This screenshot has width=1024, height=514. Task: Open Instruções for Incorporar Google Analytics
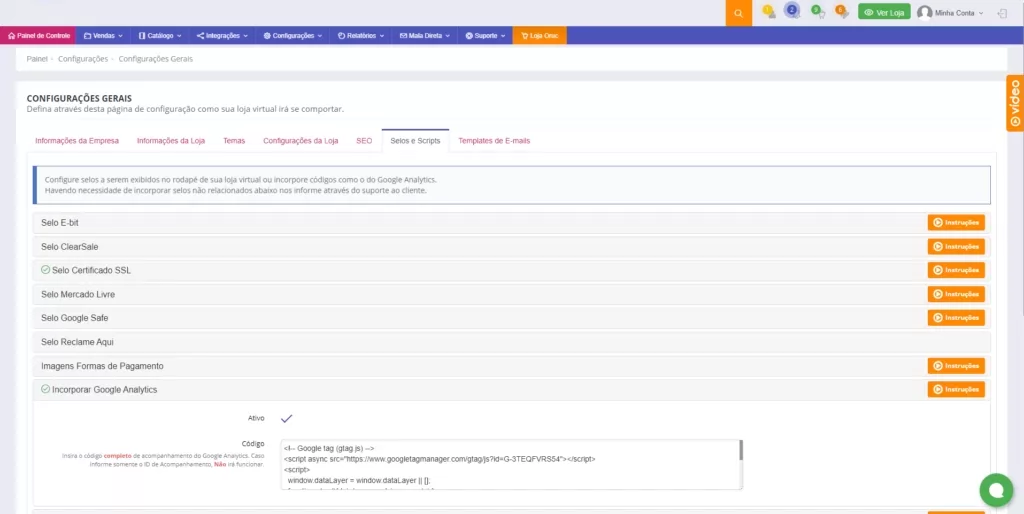(956, 390)
